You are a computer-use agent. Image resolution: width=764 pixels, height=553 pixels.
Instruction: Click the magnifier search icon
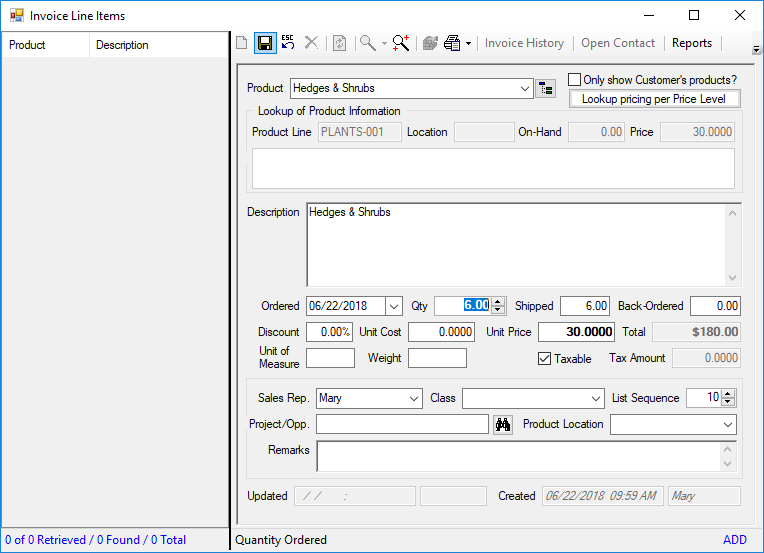(x=368, y=43)
